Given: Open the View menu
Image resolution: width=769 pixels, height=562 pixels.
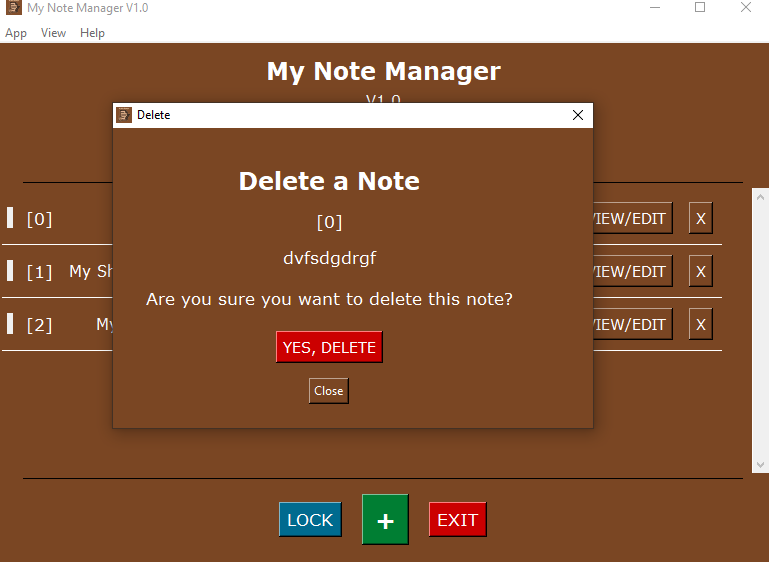Looking at the screenshot, I should [53, 33].
